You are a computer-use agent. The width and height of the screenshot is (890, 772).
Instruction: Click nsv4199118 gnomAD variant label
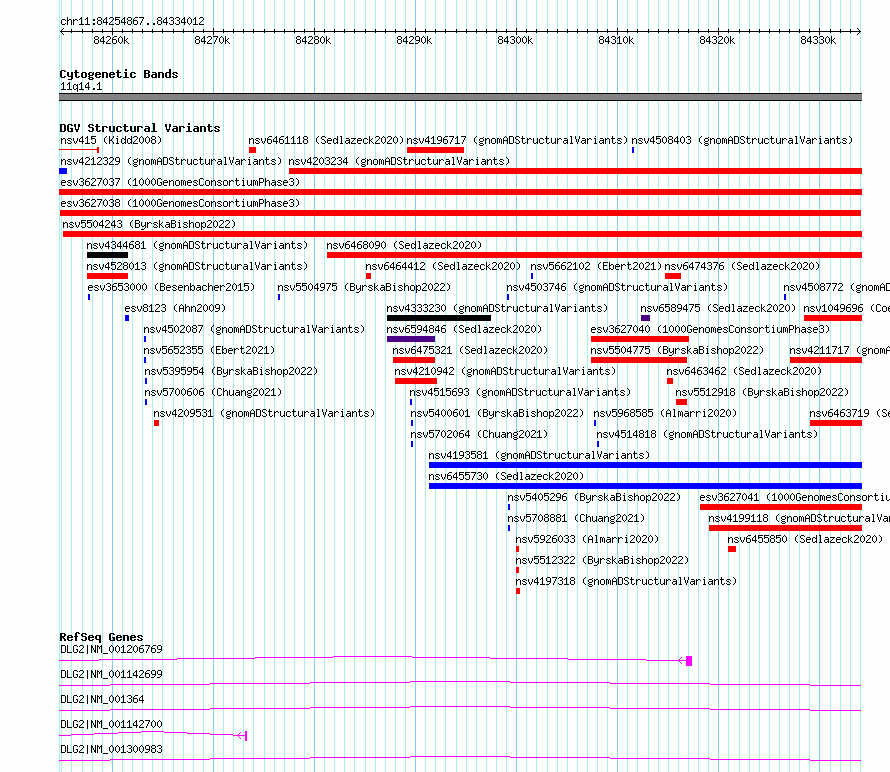[799, 518]
